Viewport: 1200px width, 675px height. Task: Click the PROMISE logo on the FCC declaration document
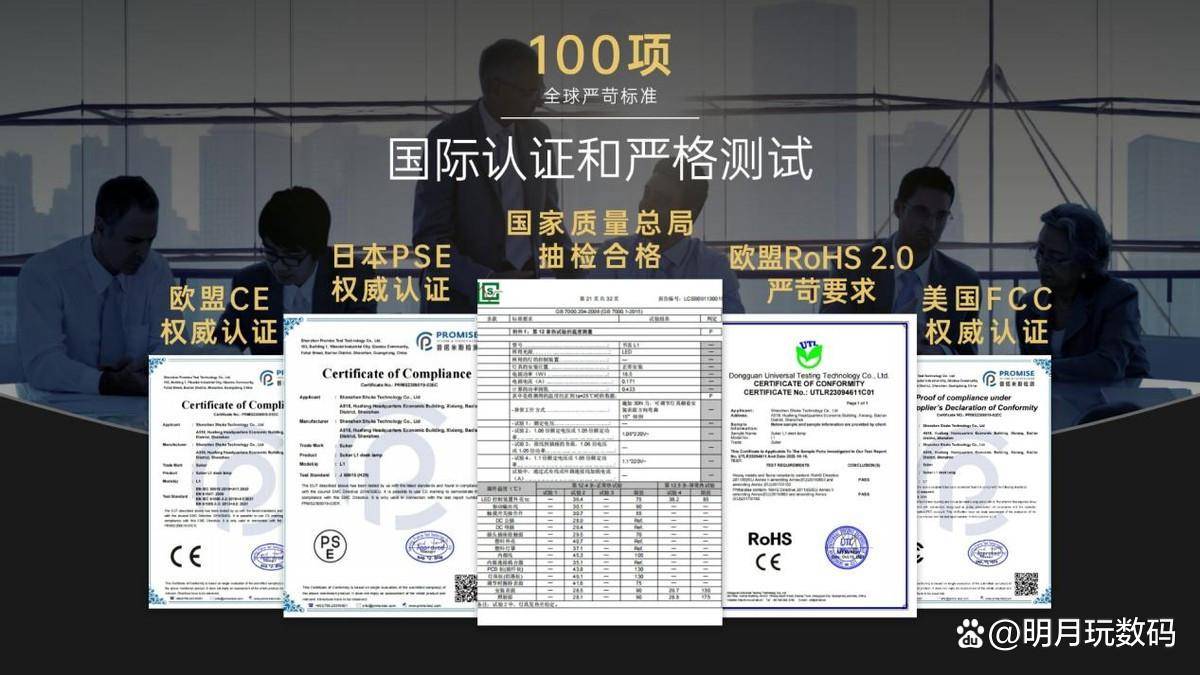(1008, 378)
